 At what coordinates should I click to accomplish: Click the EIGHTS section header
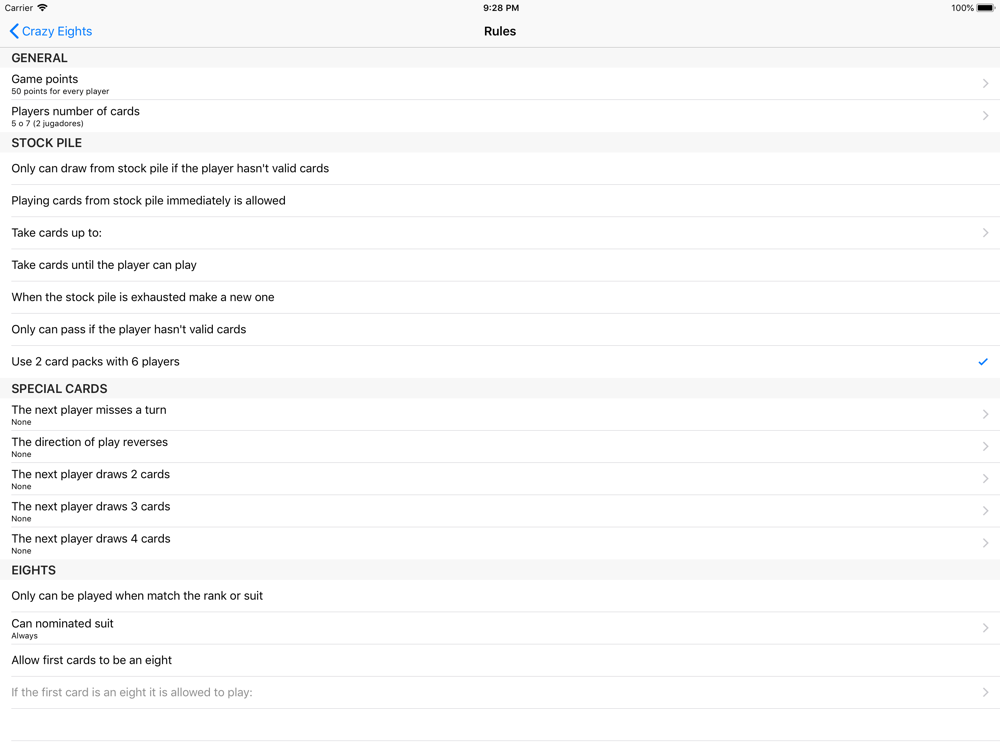[33, 570]
